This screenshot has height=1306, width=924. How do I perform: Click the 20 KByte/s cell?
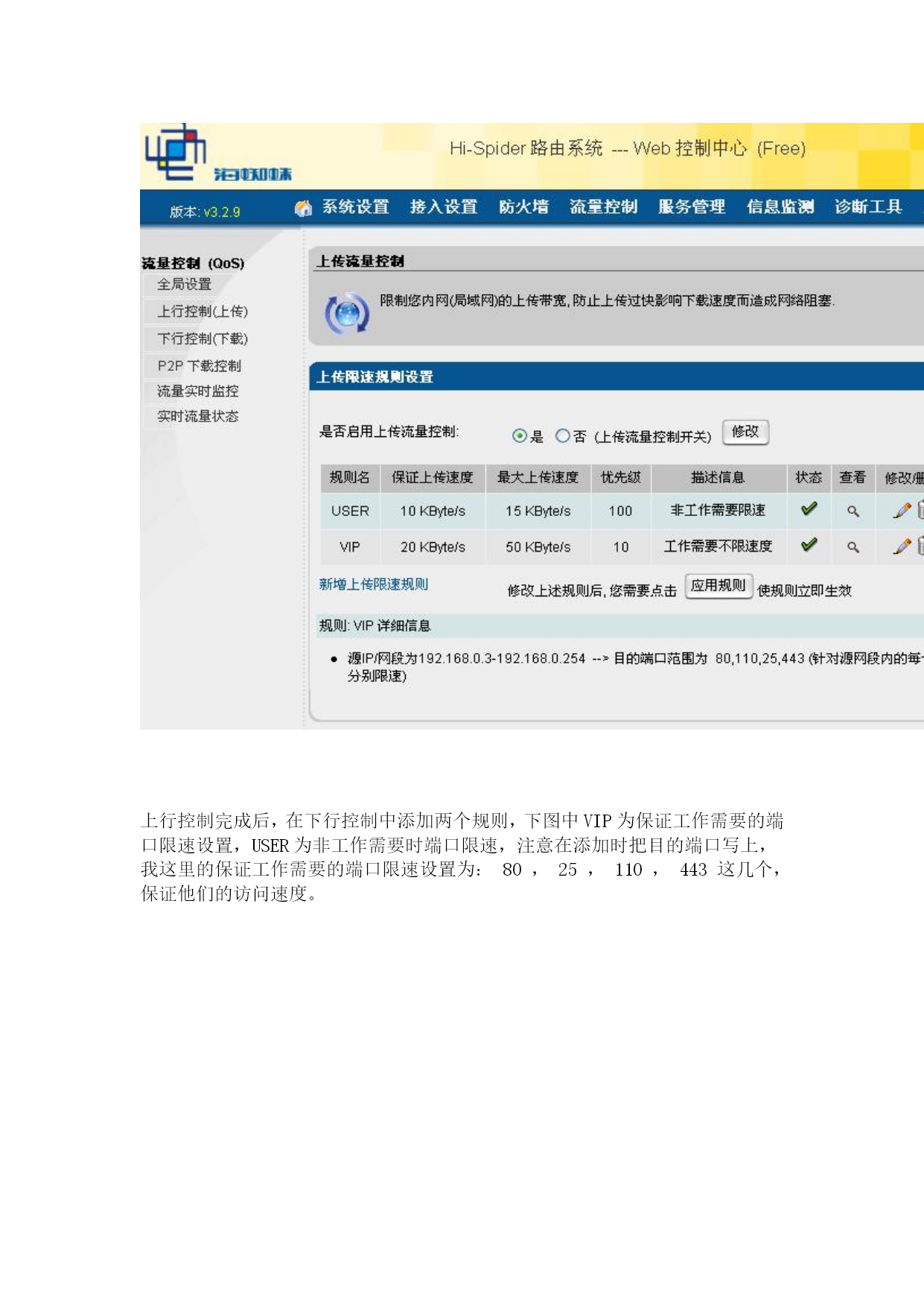(x=433, y=547)
